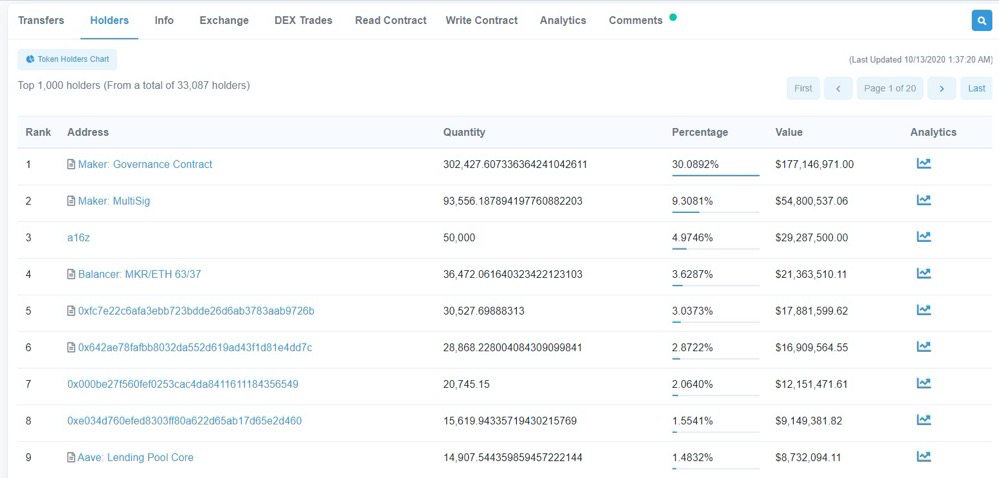Click analytics icon in rank 7 row
999x478 pixels.
click(x=923, y=384)
